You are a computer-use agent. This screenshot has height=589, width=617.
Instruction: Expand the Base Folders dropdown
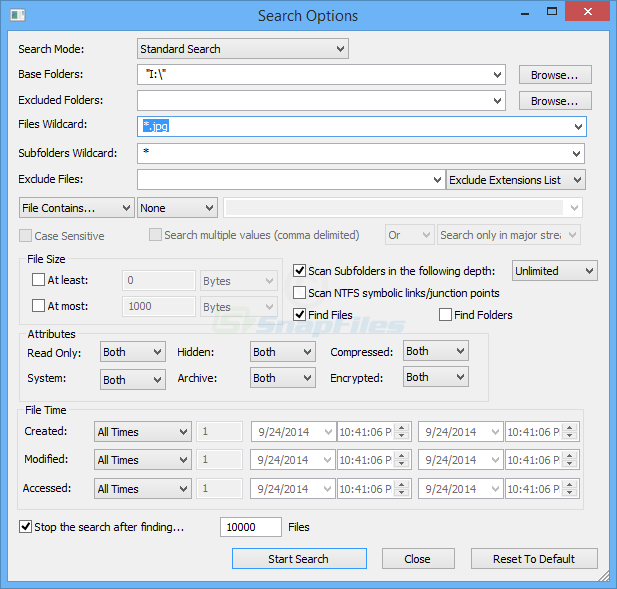click(x=497, y=75)
